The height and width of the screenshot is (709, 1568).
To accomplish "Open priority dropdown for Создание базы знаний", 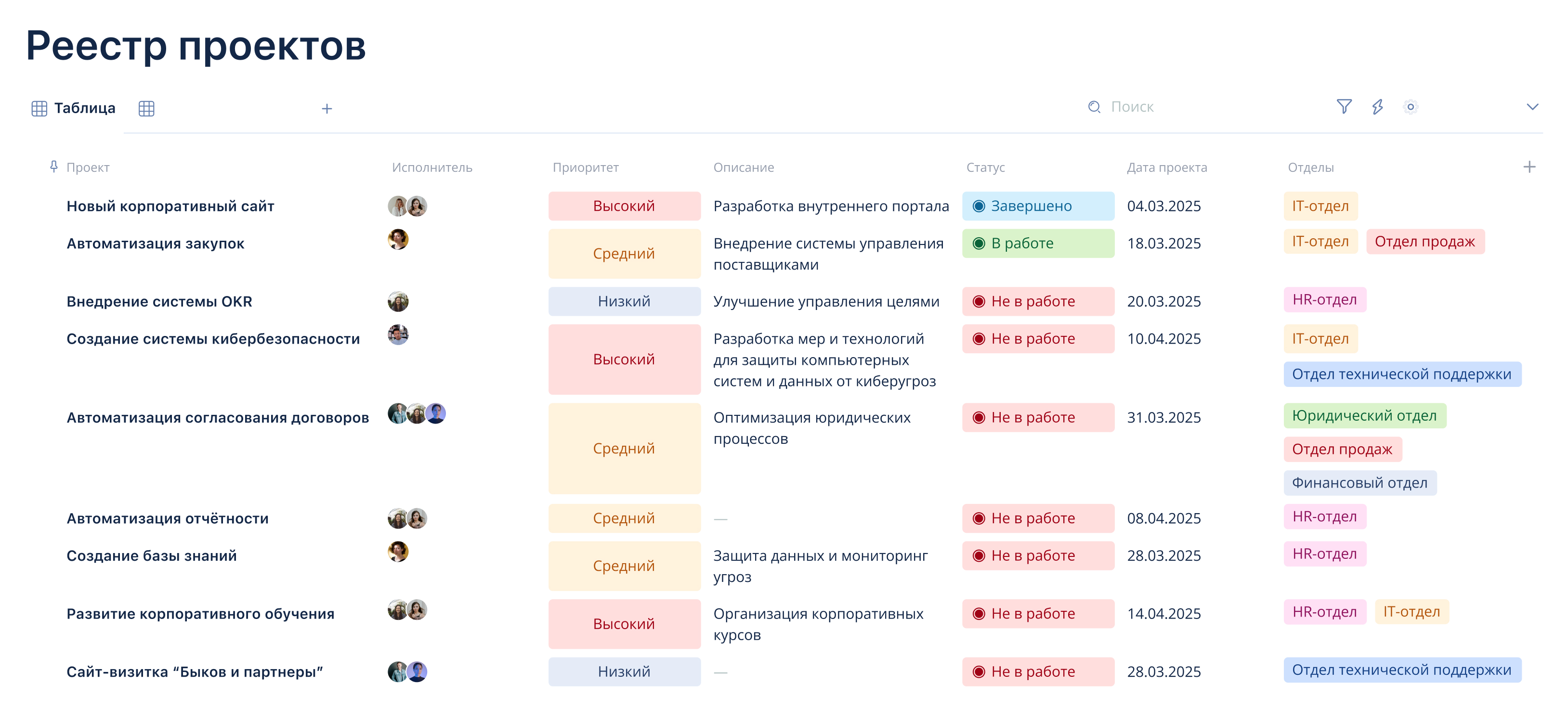I will (x=624, y=566).
